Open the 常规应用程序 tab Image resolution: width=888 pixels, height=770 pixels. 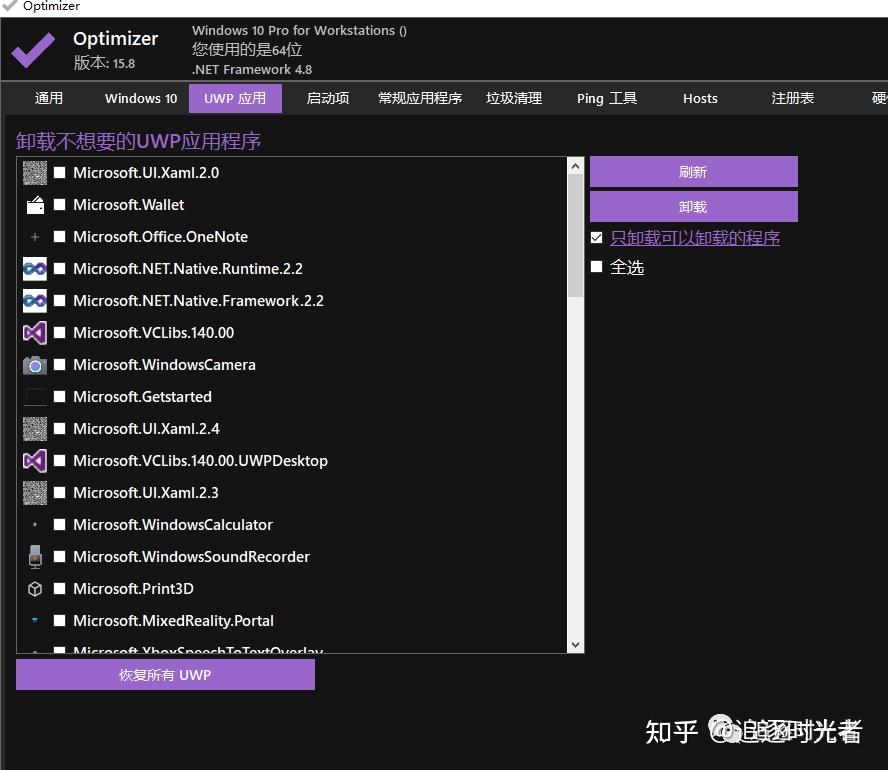click(x=420, y=99)
